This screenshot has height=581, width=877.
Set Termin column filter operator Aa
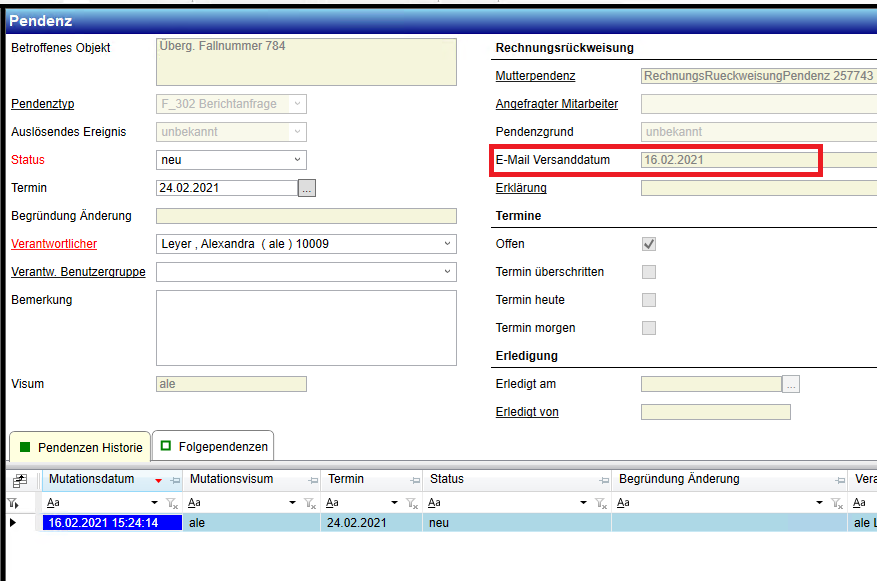tap(332, 503)
